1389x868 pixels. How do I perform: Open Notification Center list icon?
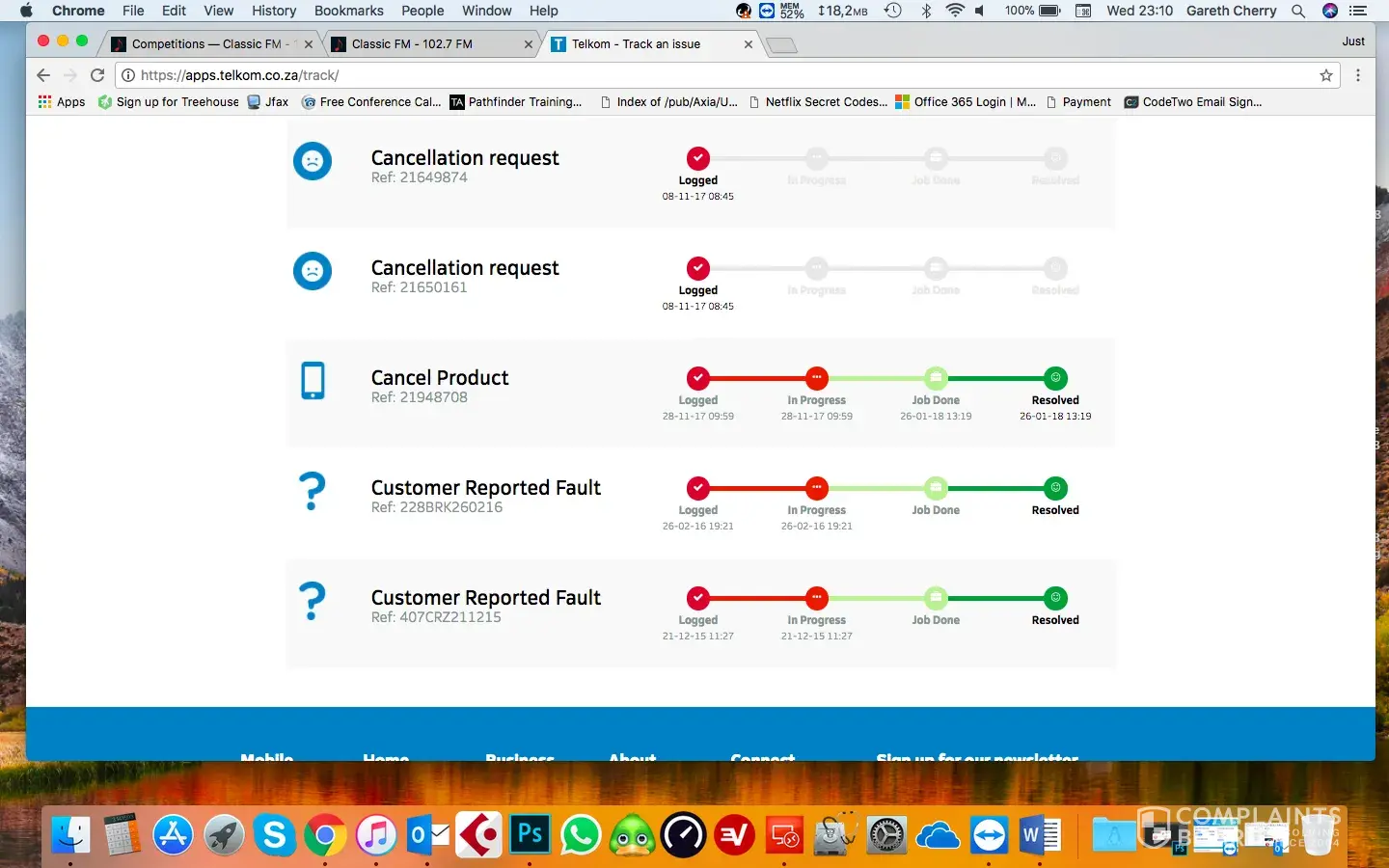point(1358,11)
